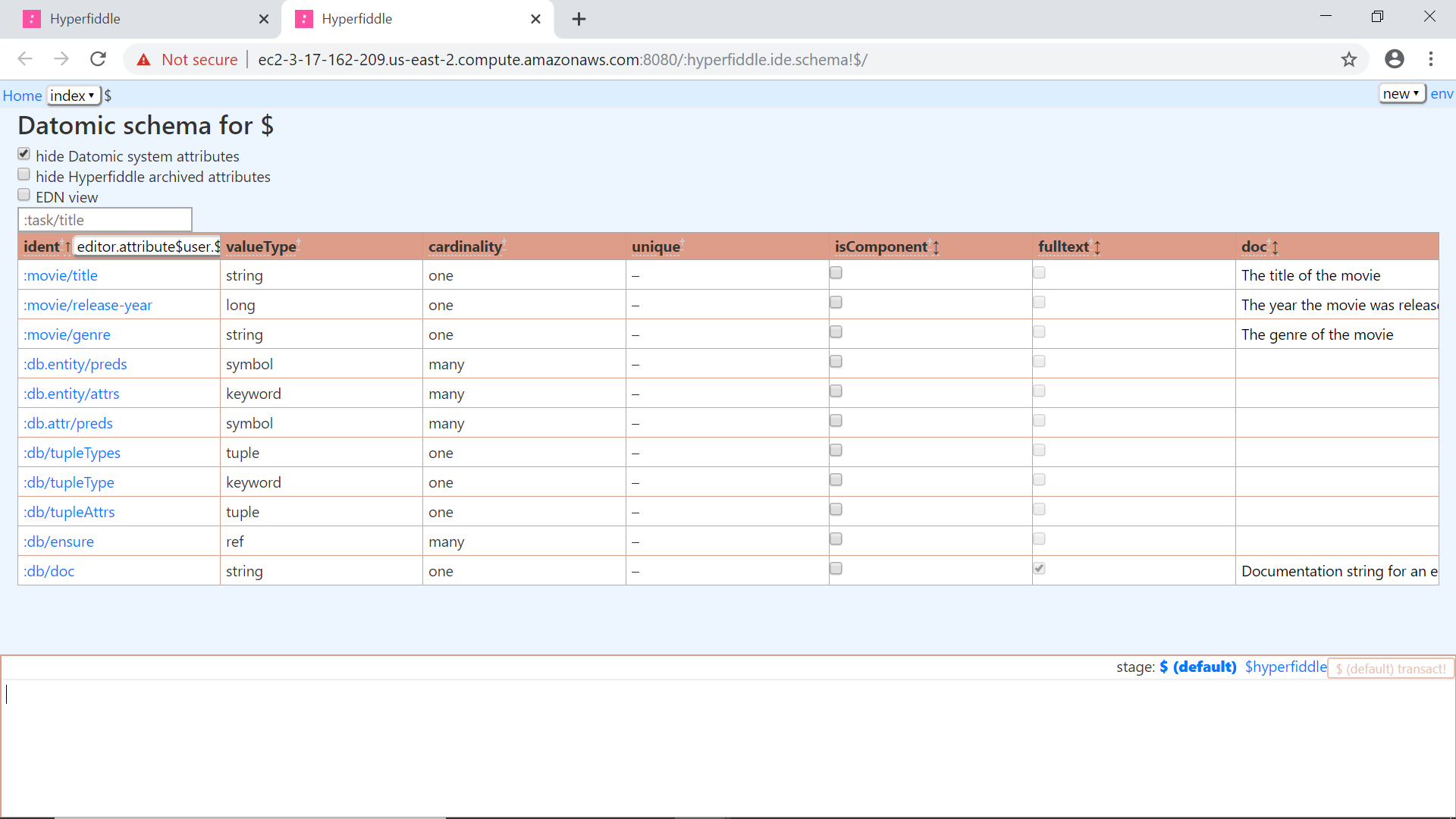Select the $hyperfiddle stage link
This screenshot has height=819, width=1456.
coord(1285,667)
